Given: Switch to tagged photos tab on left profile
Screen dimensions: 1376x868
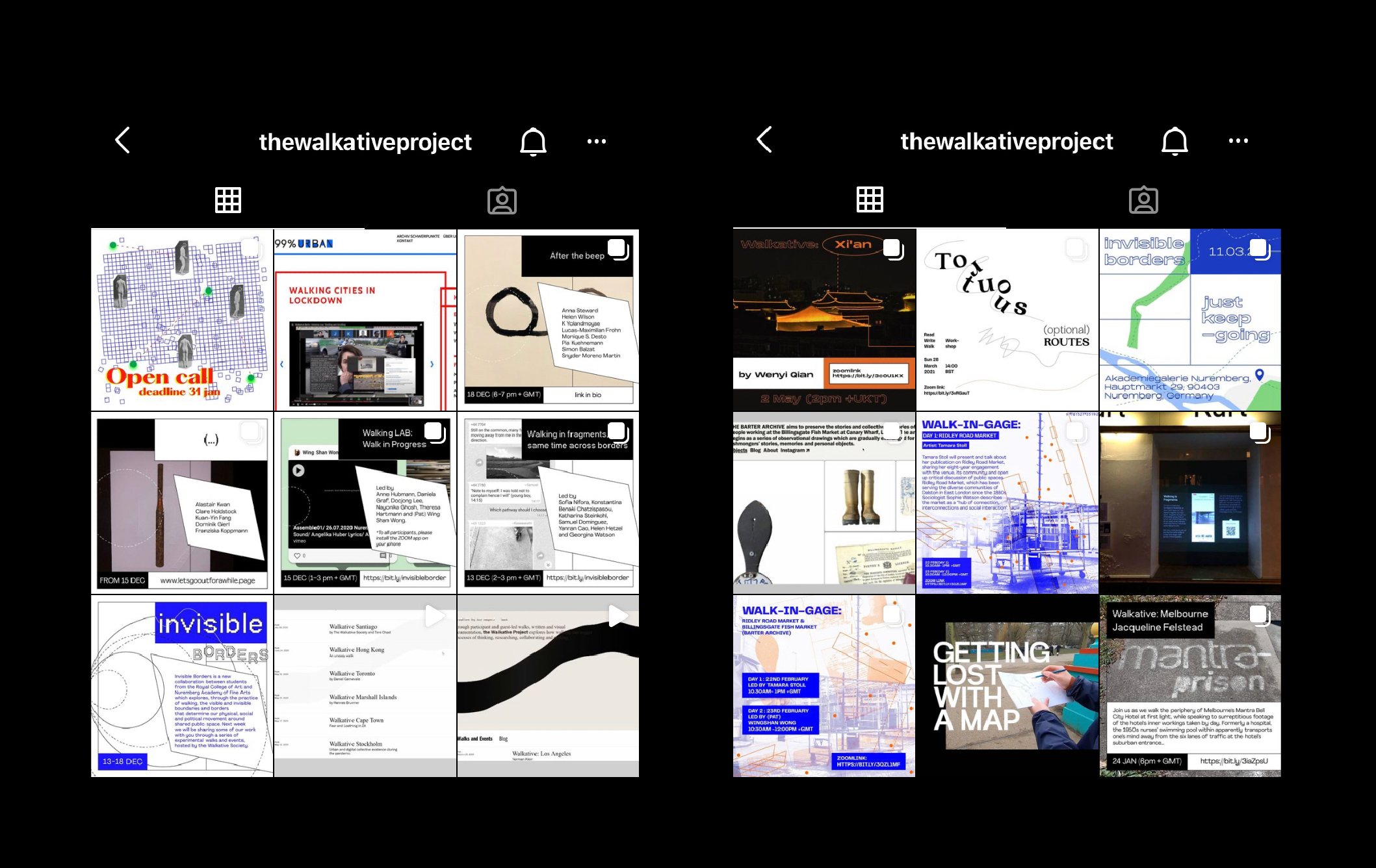Looking at the screenshot, I should click(502, 201).
